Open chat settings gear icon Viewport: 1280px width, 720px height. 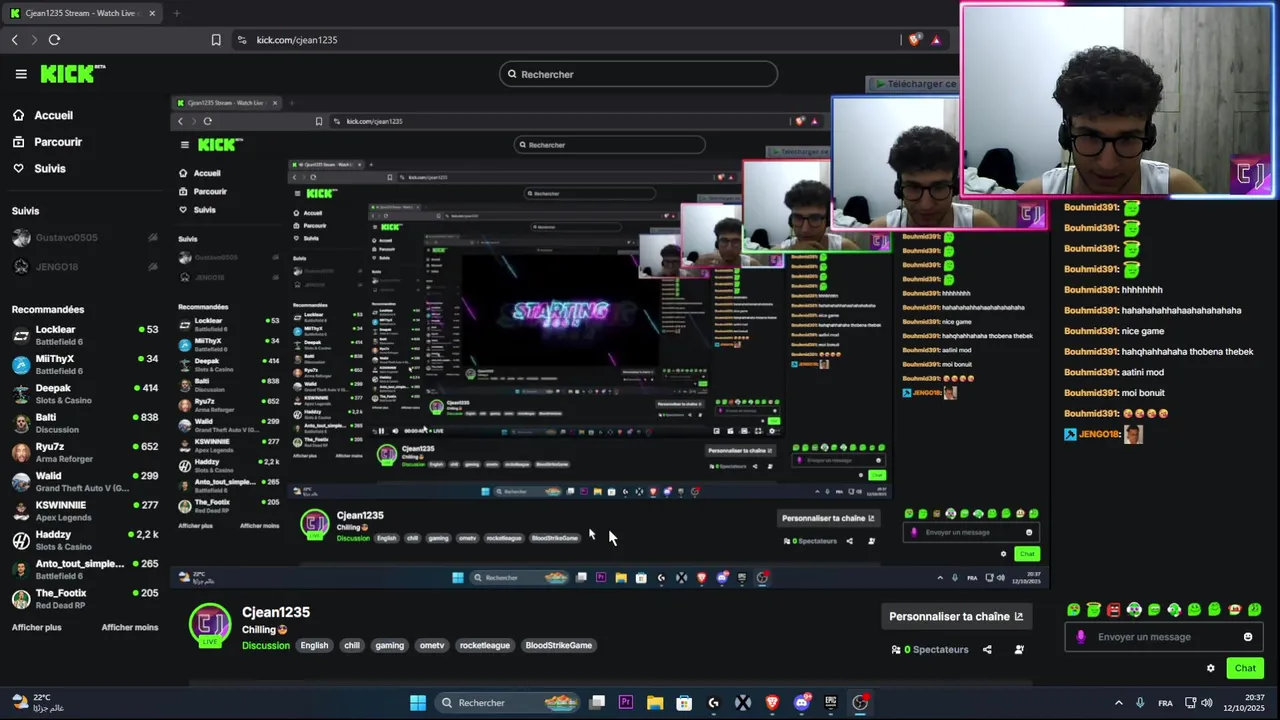click(1210, 668)
